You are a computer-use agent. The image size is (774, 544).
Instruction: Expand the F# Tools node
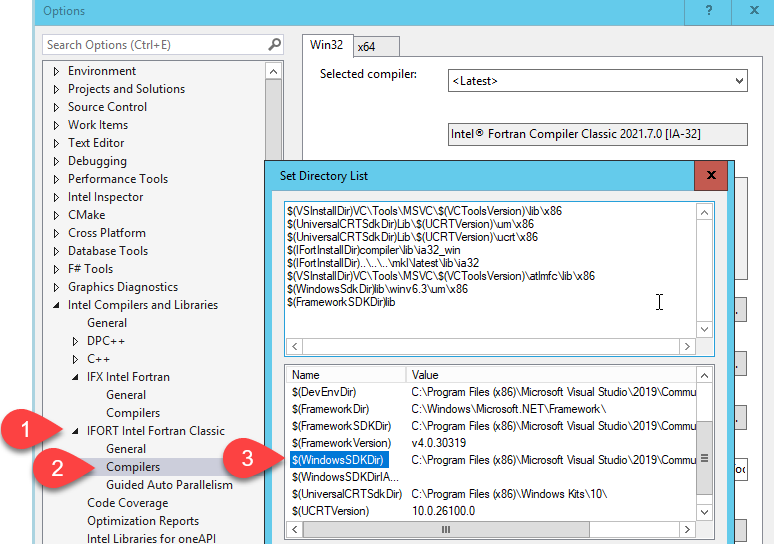[56, 269]
